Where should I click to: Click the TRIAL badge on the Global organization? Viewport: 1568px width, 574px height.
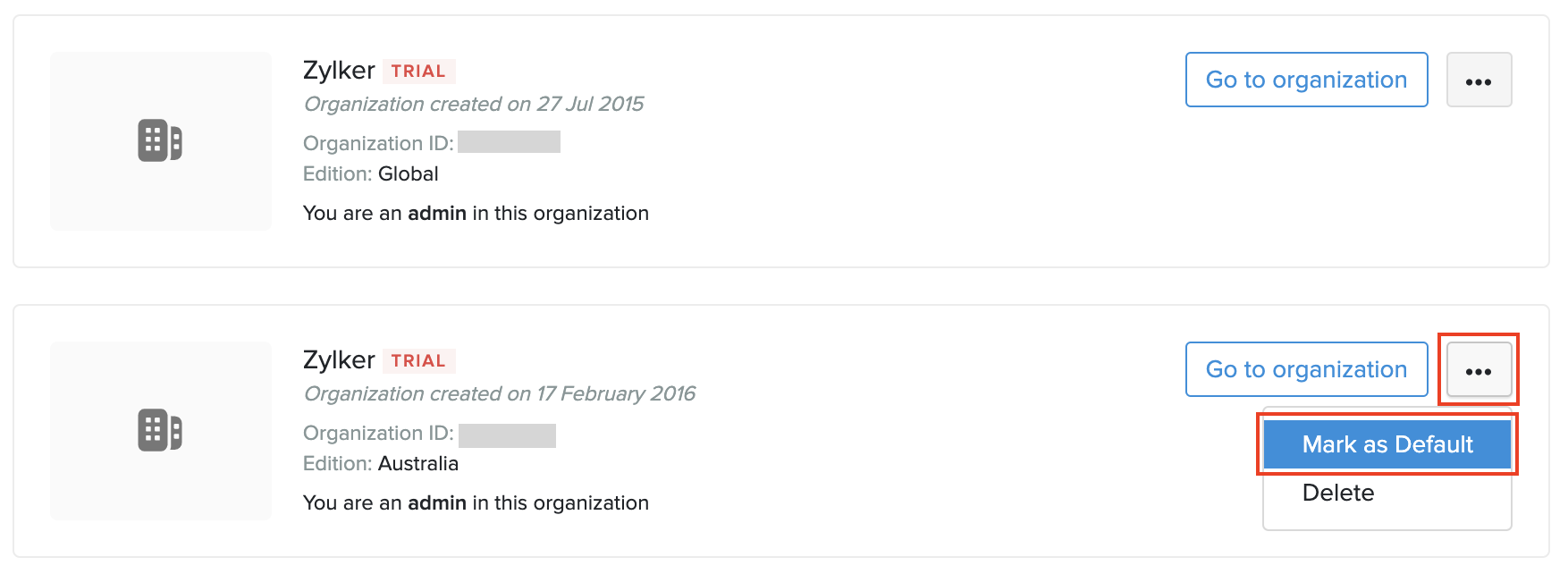[418, 72]
